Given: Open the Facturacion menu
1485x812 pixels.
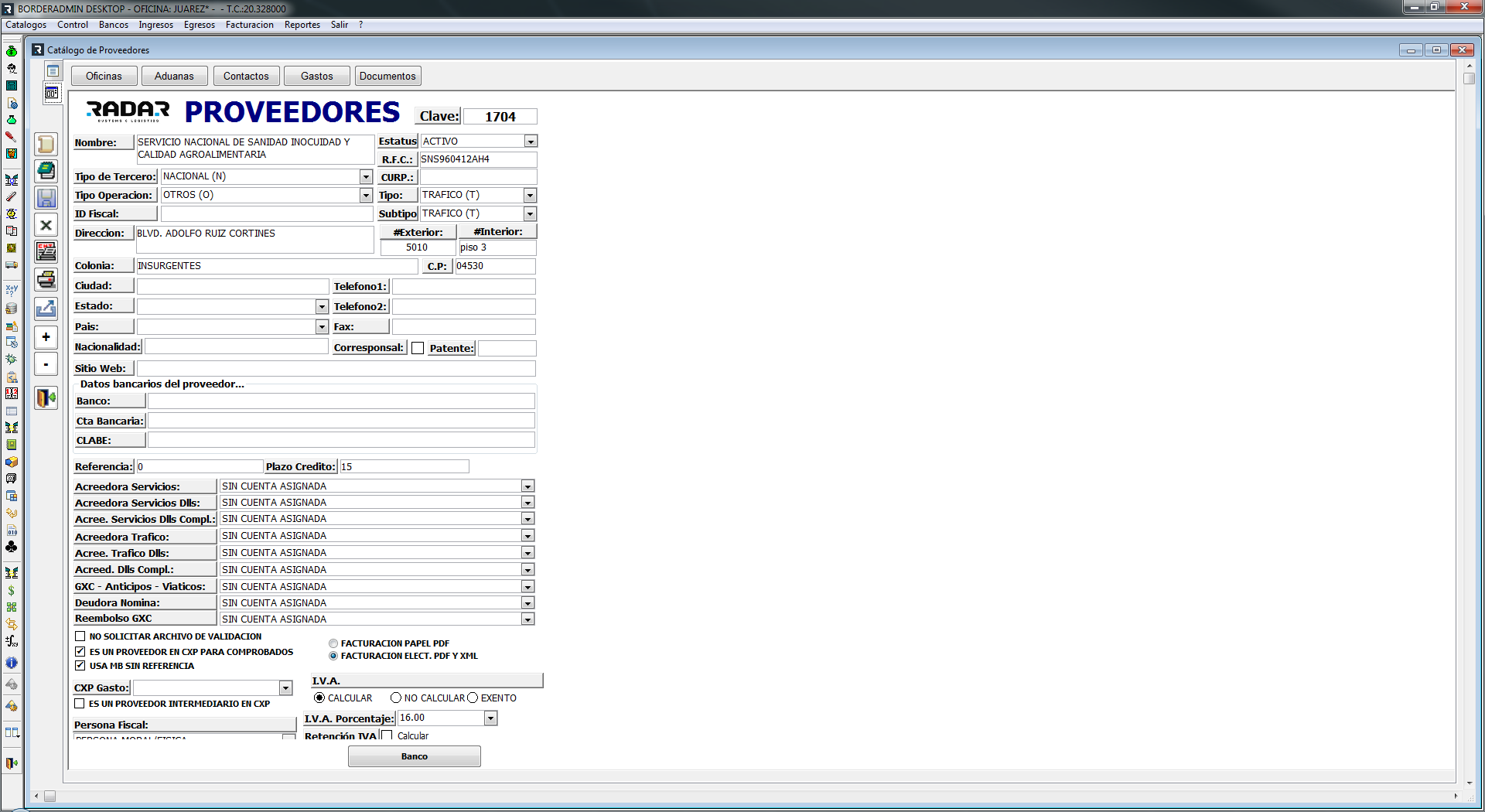Looking at the screenshot, I should click(x=250, y=25).
